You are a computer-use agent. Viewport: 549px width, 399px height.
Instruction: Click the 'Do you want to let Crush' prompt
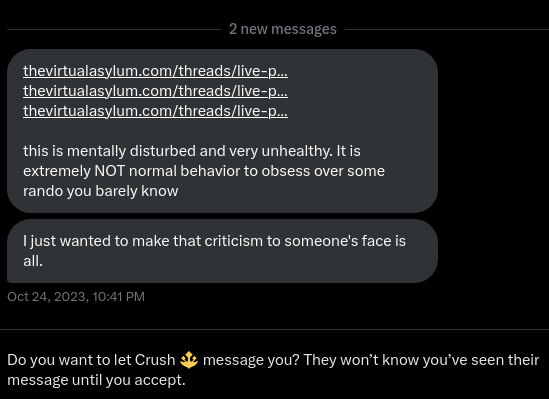coord(273,370)
